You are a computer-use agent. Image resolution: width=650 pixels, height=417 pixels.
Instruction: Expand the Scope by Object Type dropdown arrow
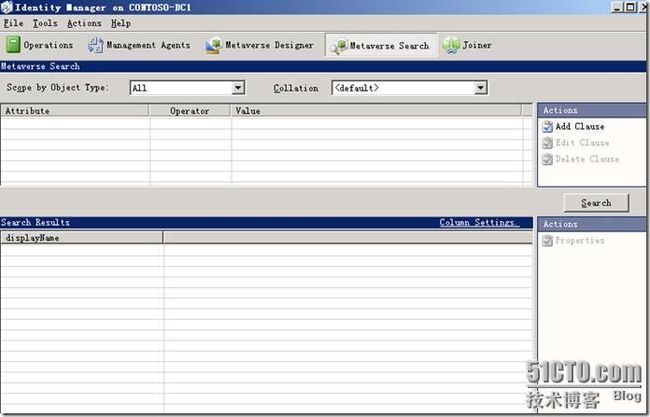238,88
